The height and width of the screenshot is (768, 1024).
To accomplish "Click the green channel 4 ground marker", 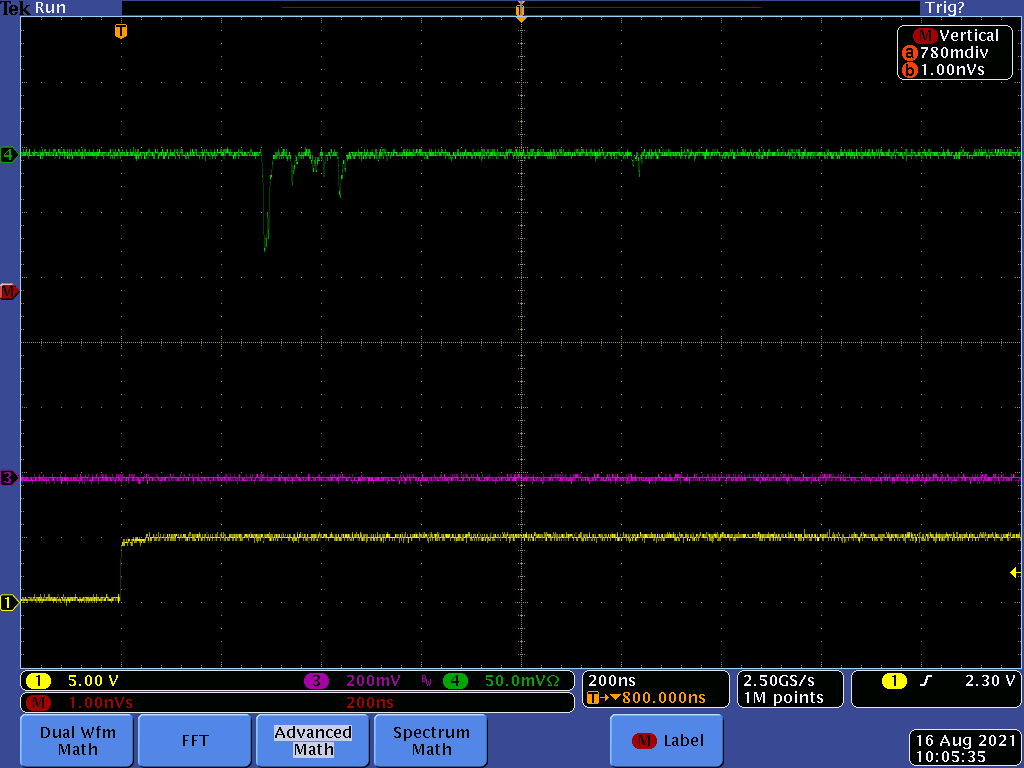I will point(9,155).
